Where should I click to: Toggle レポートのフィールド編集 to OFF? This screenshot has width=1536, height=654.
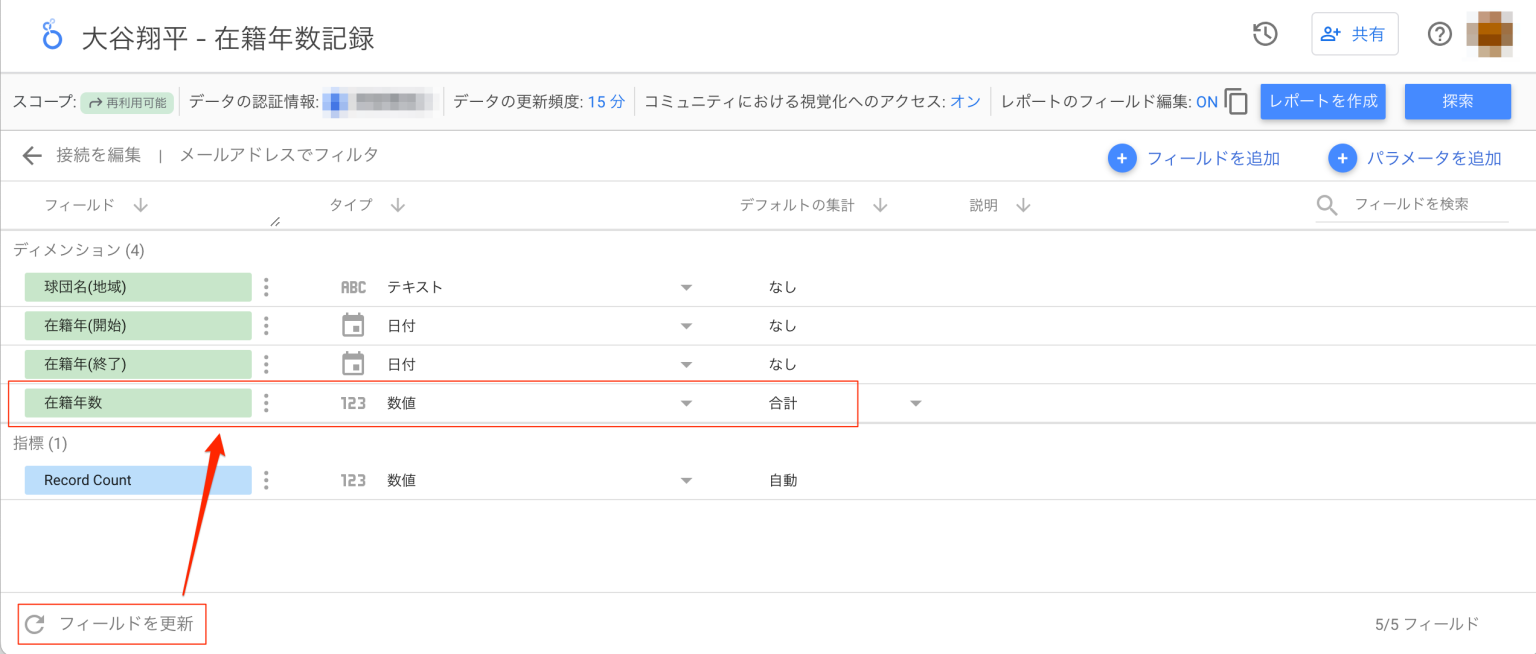click(1207, 101)
